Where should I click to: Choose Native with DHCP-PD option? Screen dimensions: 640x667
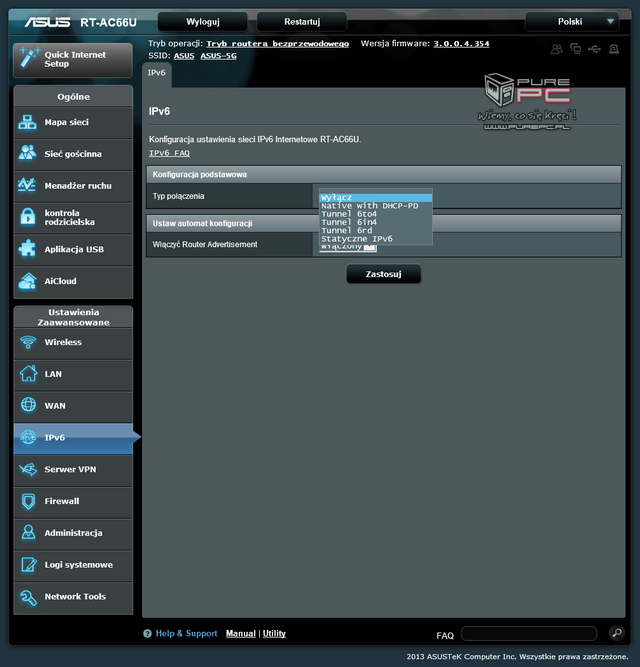pos(376,206)
